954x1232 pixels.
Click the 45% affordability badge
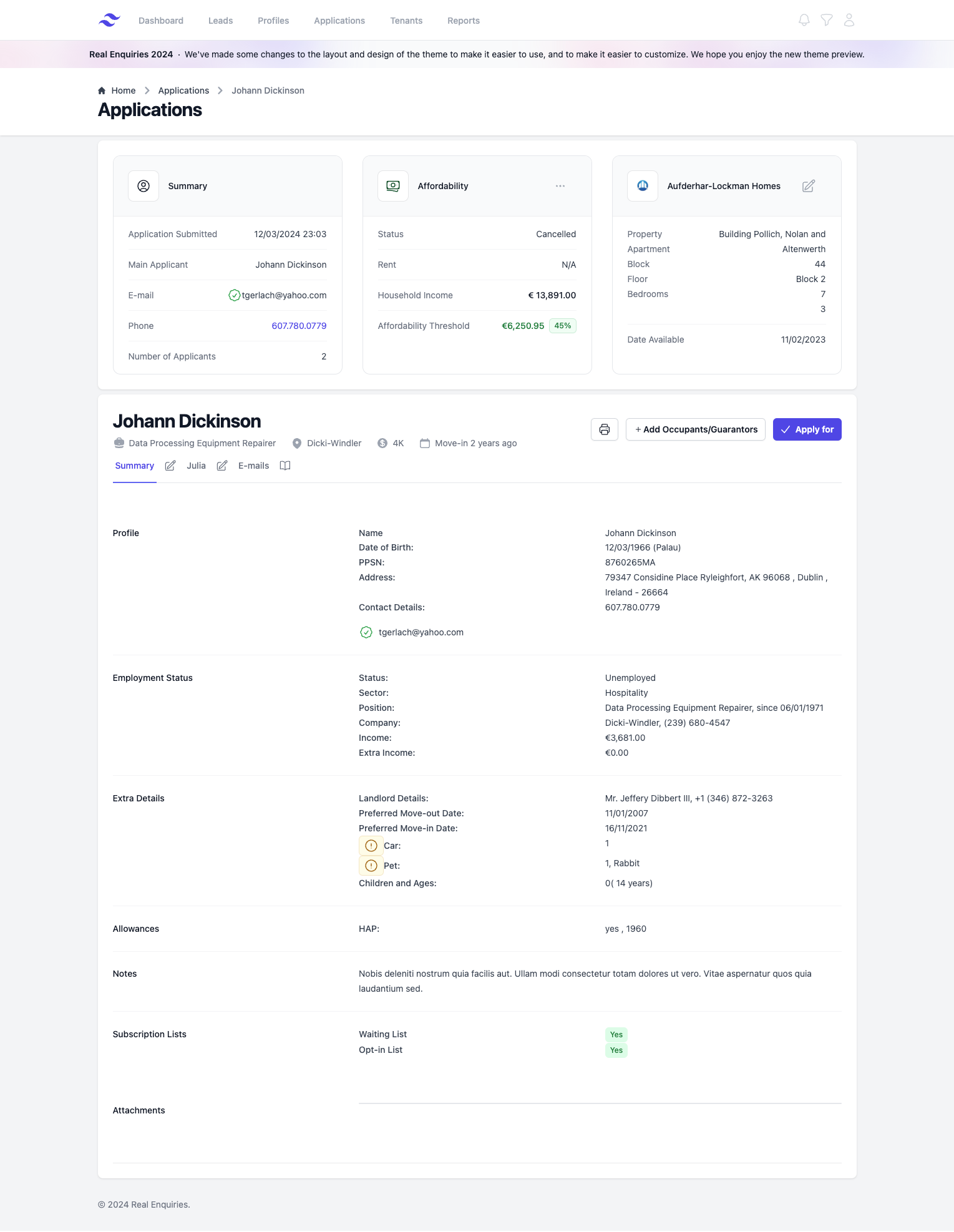pyautogui.click(x=563, y=326)
